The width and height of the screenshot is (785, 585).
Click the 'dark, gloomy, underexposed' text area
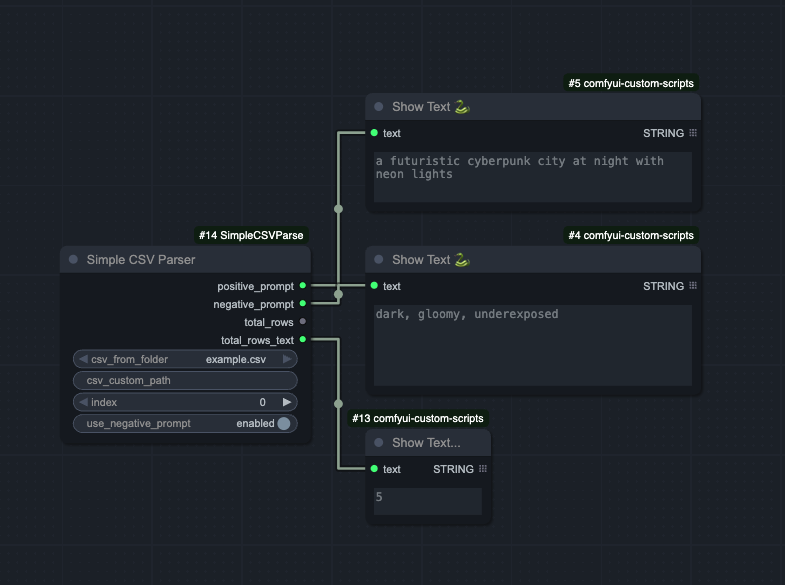(533, 345)
